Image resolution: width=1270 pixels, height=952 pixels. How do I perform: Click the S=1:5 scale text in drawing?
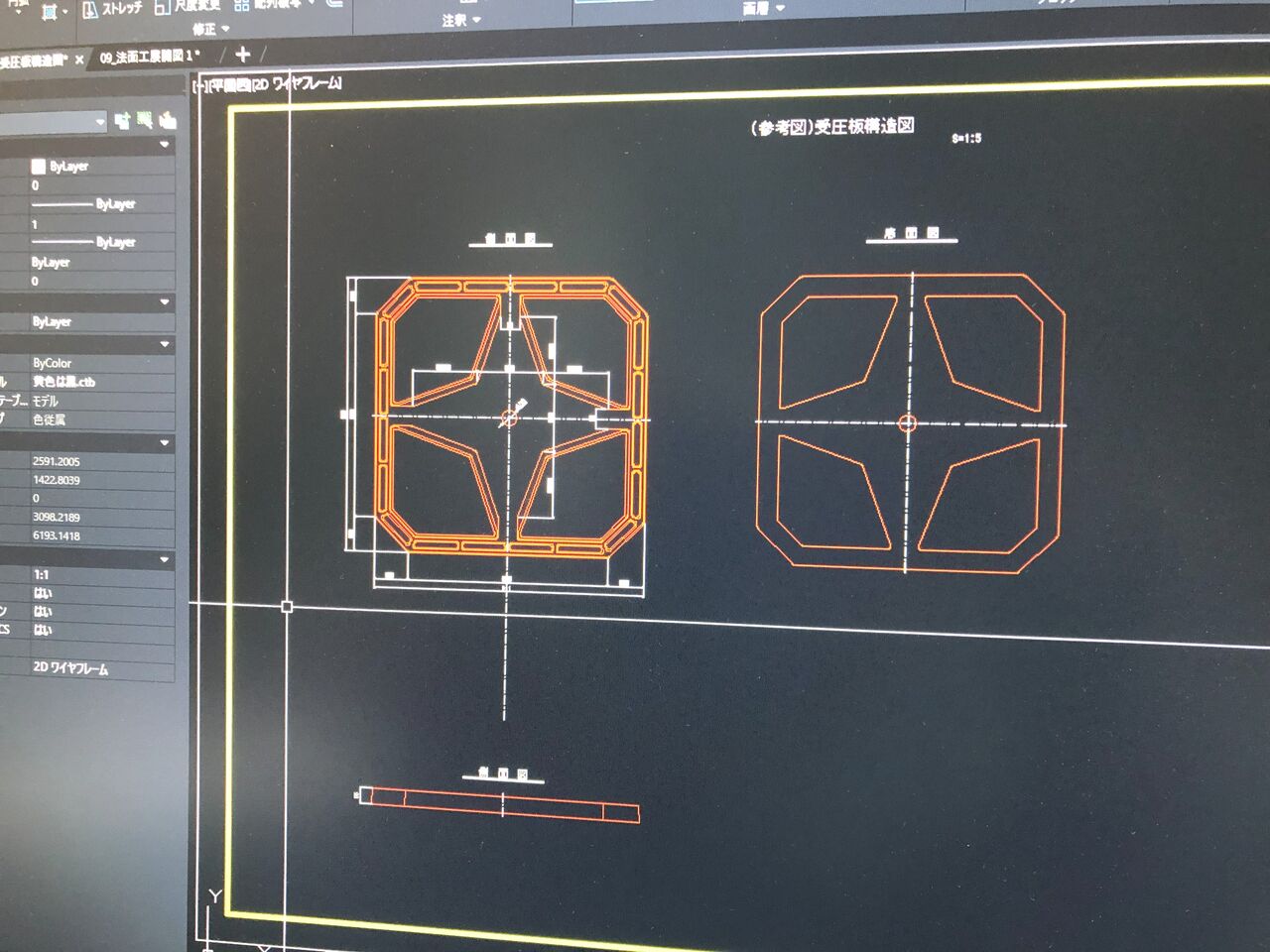coord(966,138)
